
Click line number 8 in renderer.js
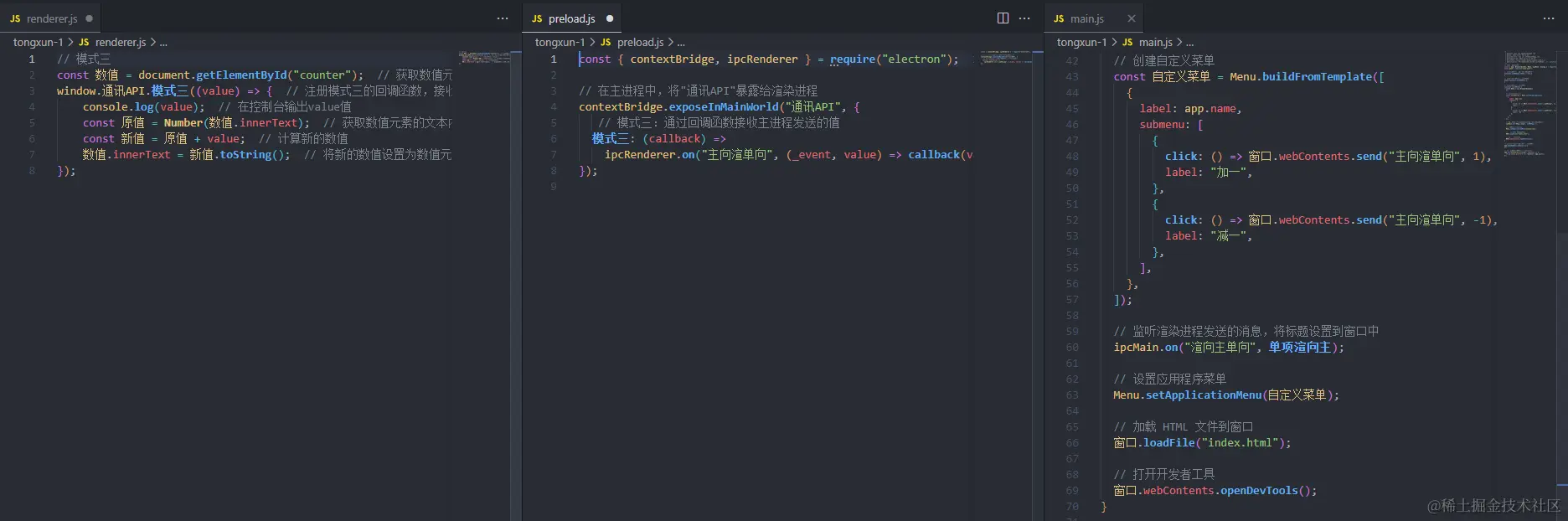point(32,170)
